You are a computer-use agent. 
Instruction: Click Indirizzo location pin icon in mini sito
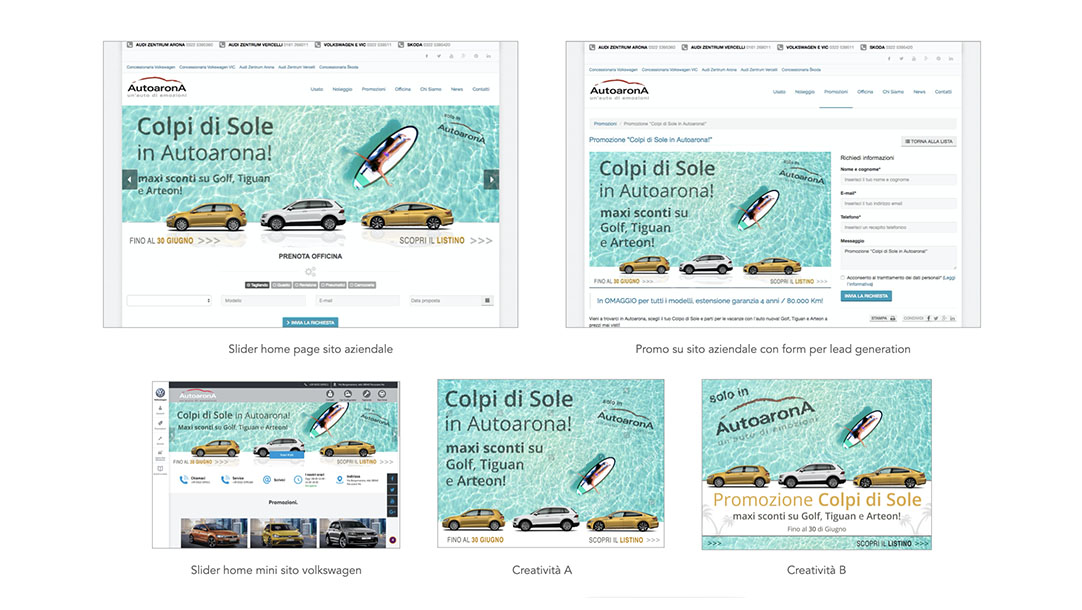340,480
